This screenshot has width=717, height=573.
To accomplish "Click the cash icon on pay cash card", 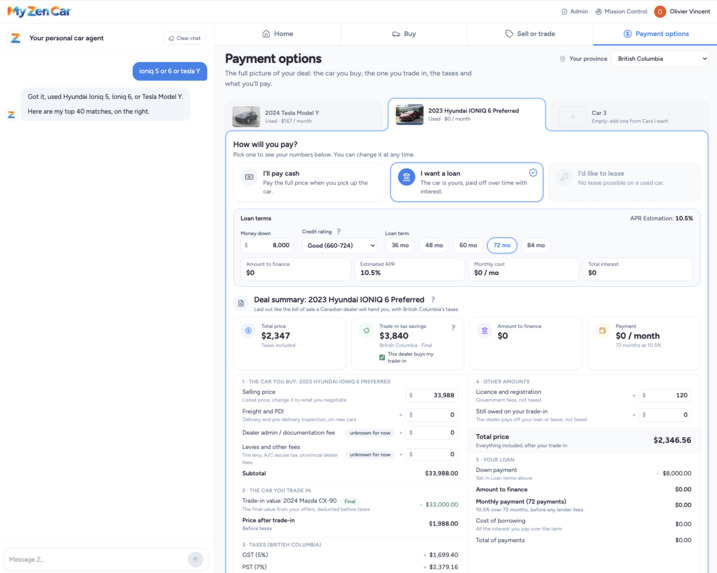I will 249,177.
